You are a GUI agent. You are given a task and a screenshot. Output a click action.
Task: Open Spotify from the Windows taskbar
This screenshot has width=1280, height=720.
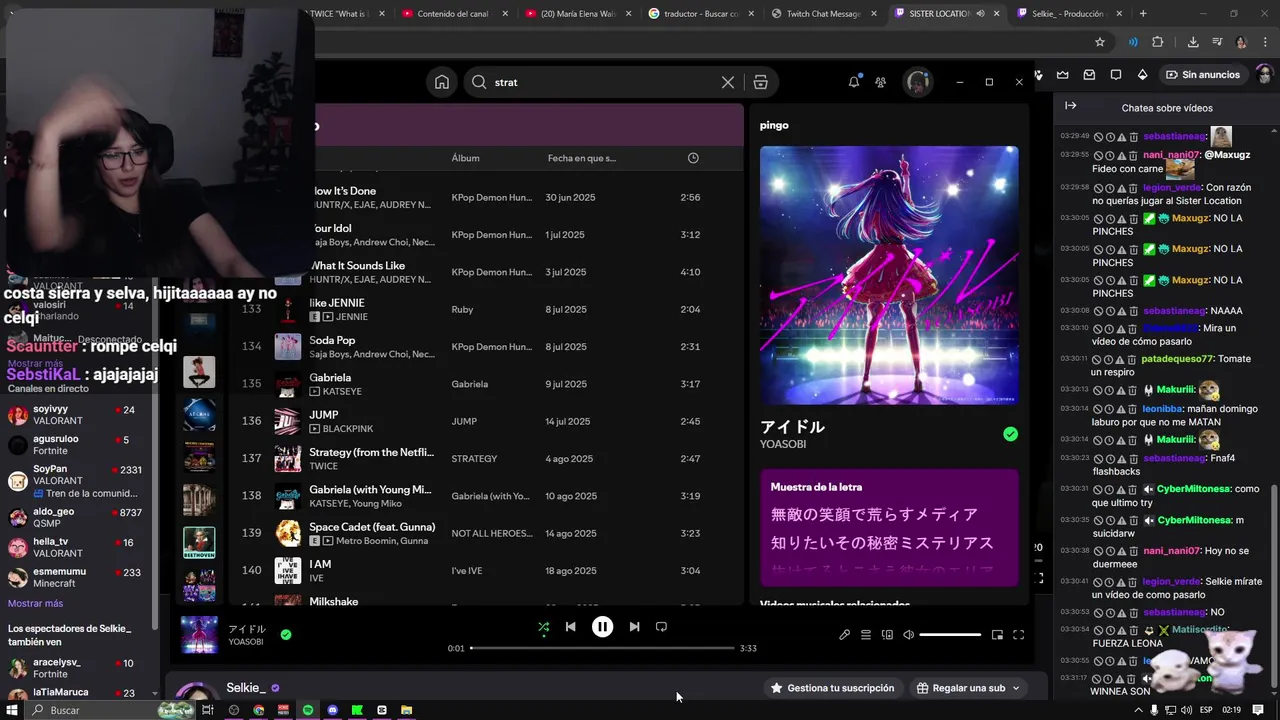coord(308,710)
